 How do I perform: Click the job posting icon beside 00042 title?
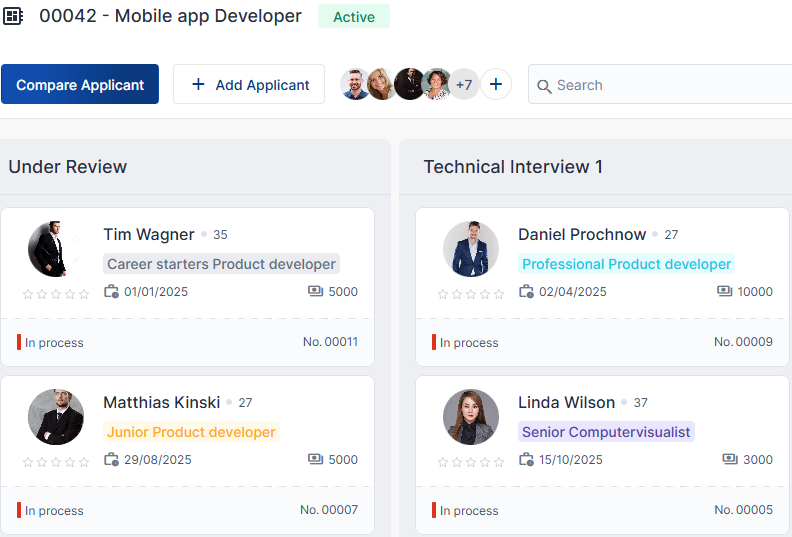[13, 16]
